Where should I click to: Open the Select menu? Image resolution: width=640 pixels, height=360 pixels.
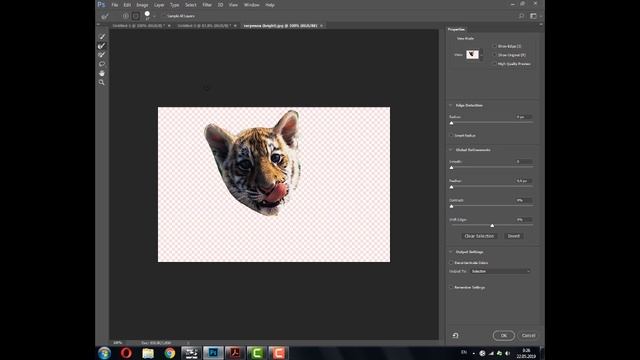[x=191, y=5]
